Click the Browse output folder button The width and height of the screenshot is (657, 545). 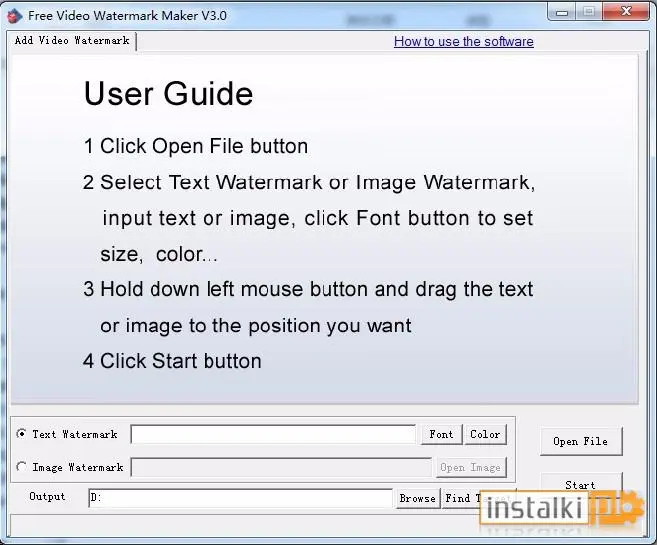418,498
